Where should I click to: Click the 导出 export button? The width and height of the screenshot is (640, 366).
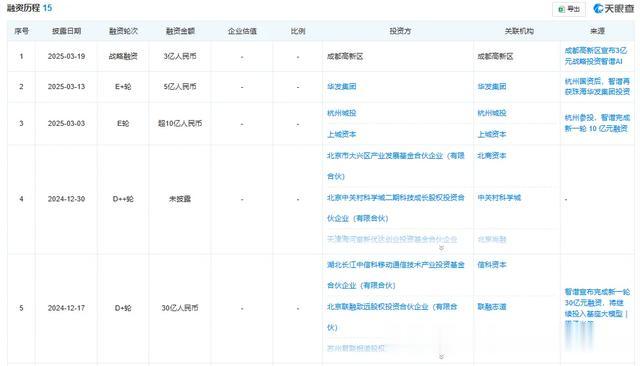(x=569, y=9)
